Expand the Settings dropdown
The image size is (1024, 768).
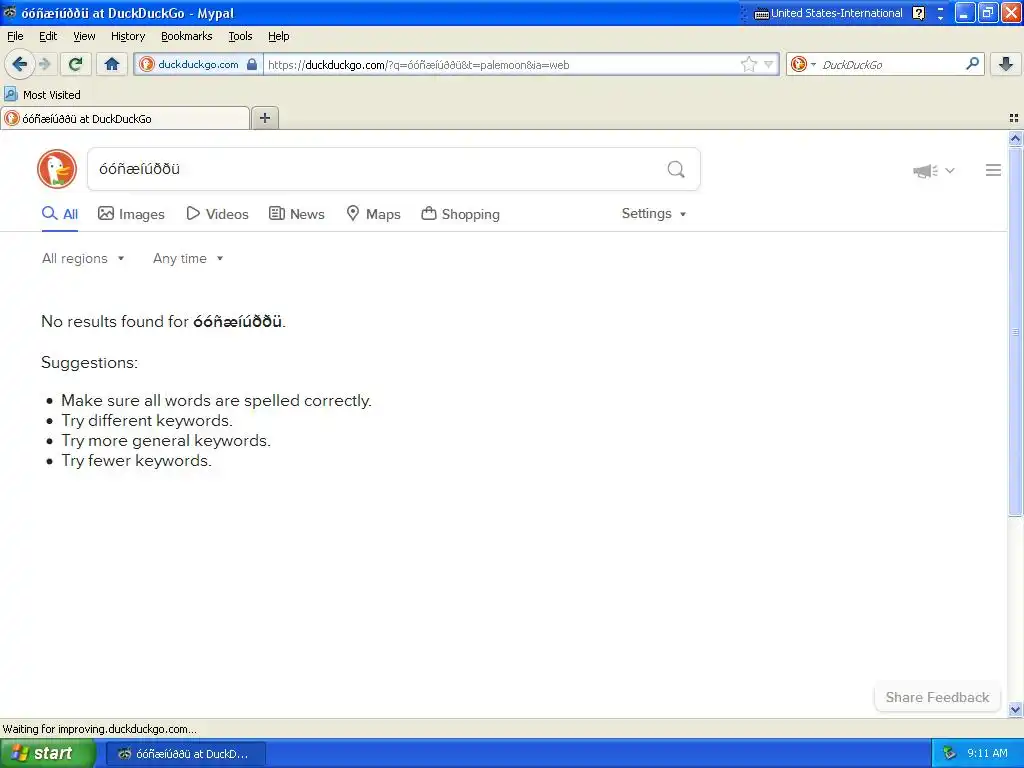coord(654,214)
